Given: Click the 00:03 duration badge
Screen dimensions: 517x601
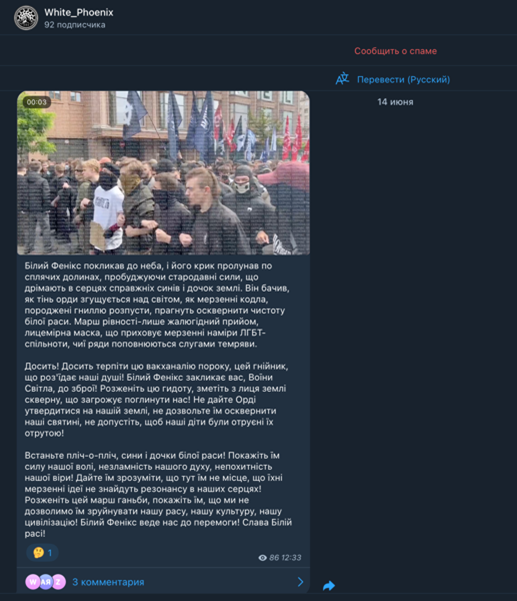Looking at the screenshot, I should (37, 102).
